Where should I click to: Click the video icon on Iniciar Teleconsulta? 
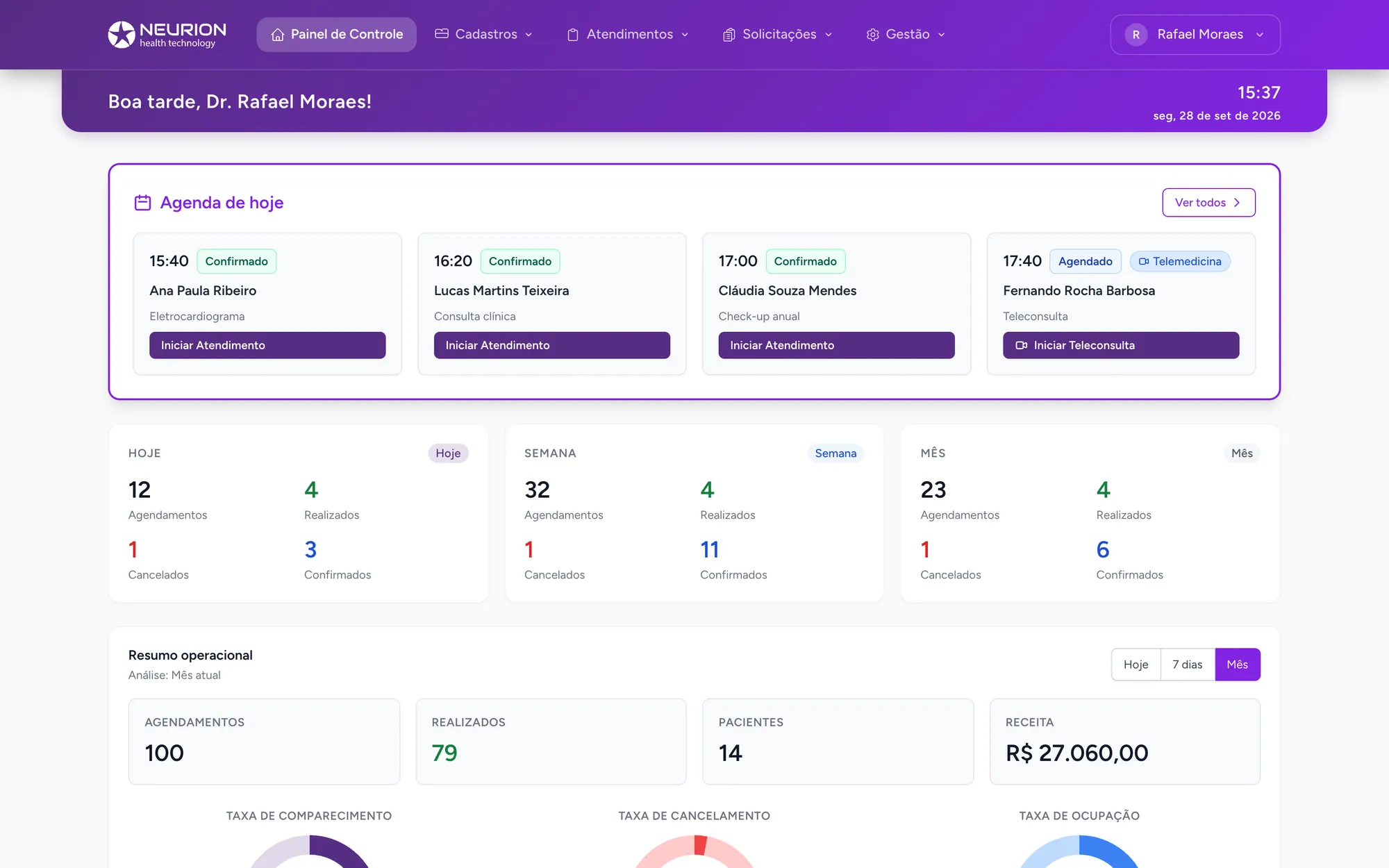point(1022,345)
